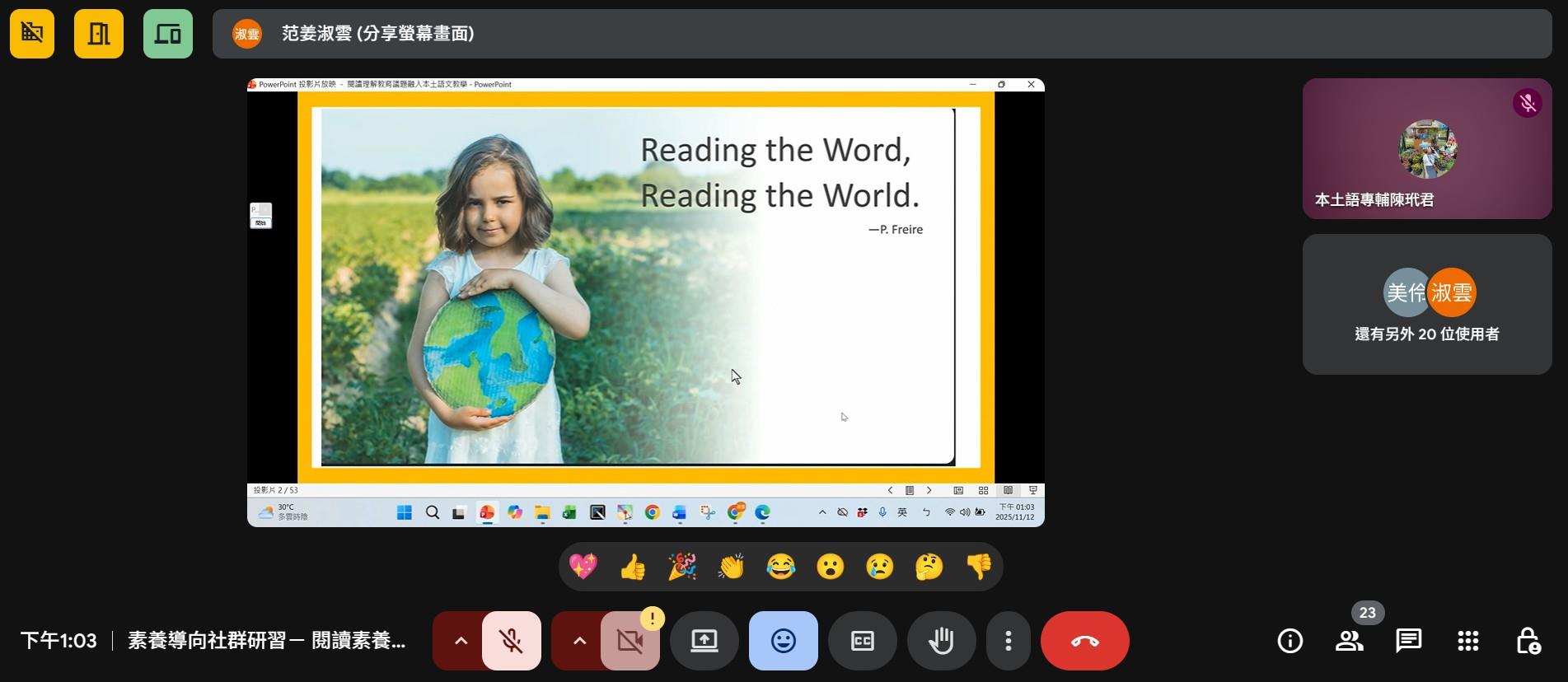This screenshot has height=682, width=1568.
Task: Send the thinking face reaction
Action: (929, 567)
